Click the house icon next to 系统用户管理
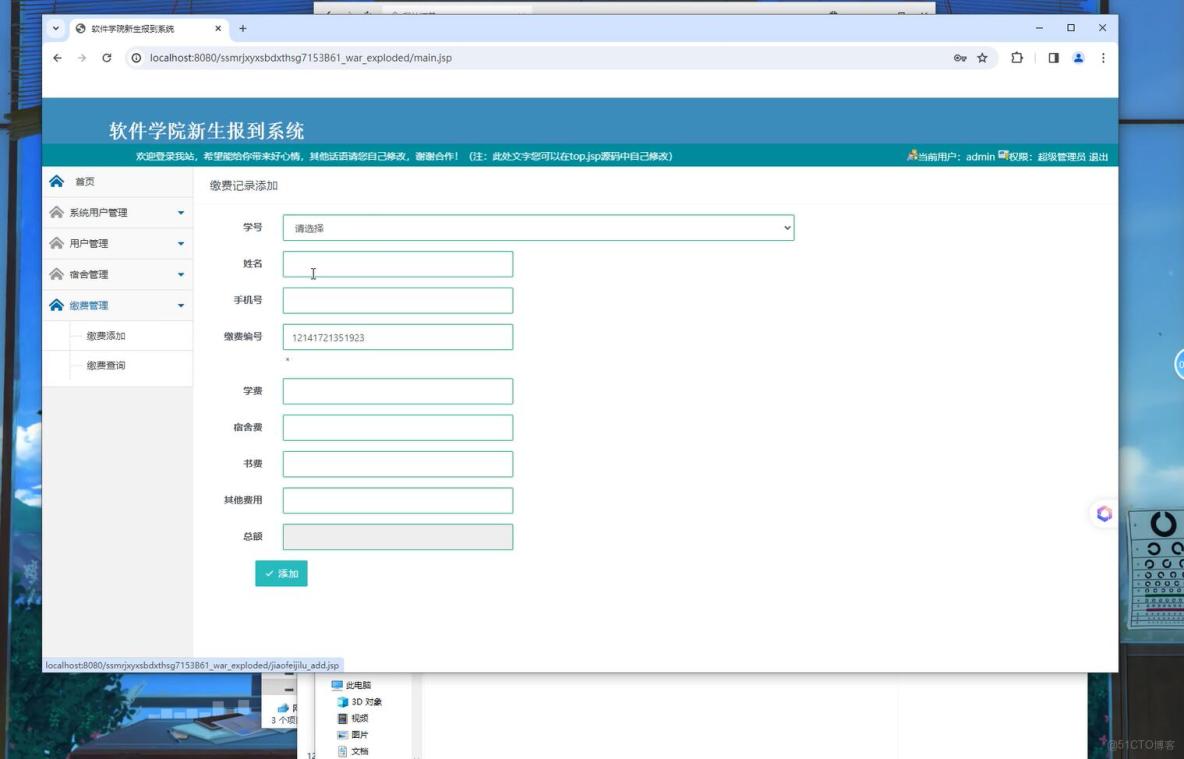 55,212
